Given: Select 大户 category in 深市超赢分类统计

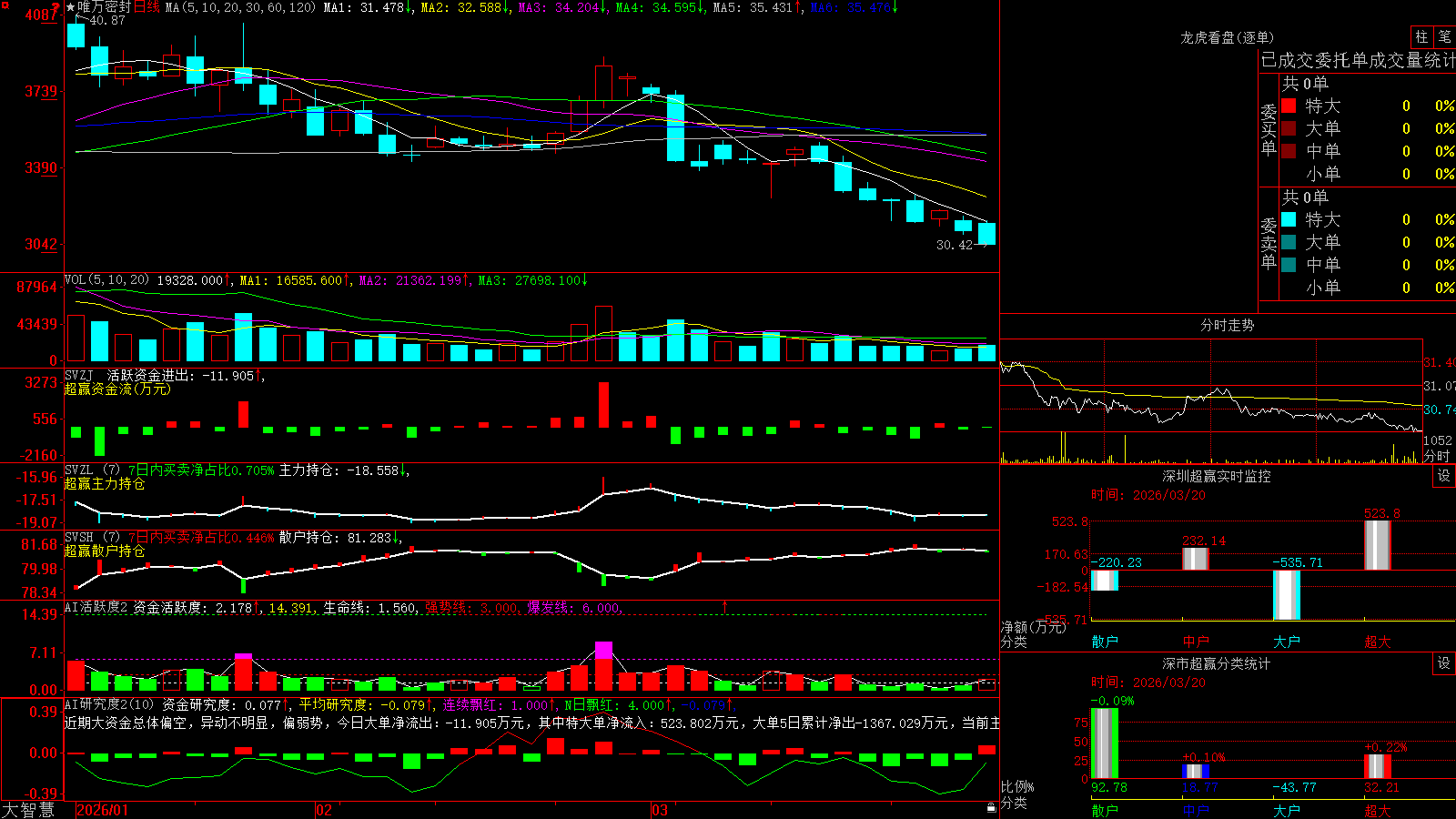Looking at the screenshot, I should (x=1287, y=810).
